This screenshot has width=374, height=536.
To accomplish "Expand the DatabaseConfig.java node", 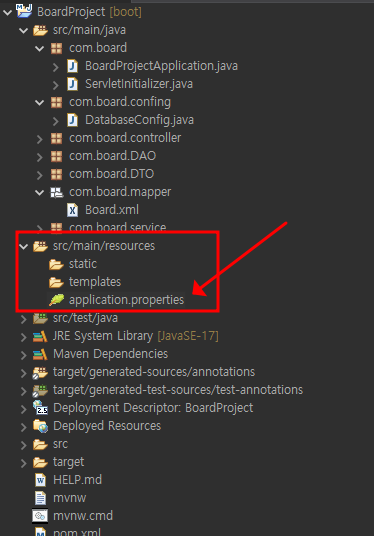I will (x=56, y=121).
